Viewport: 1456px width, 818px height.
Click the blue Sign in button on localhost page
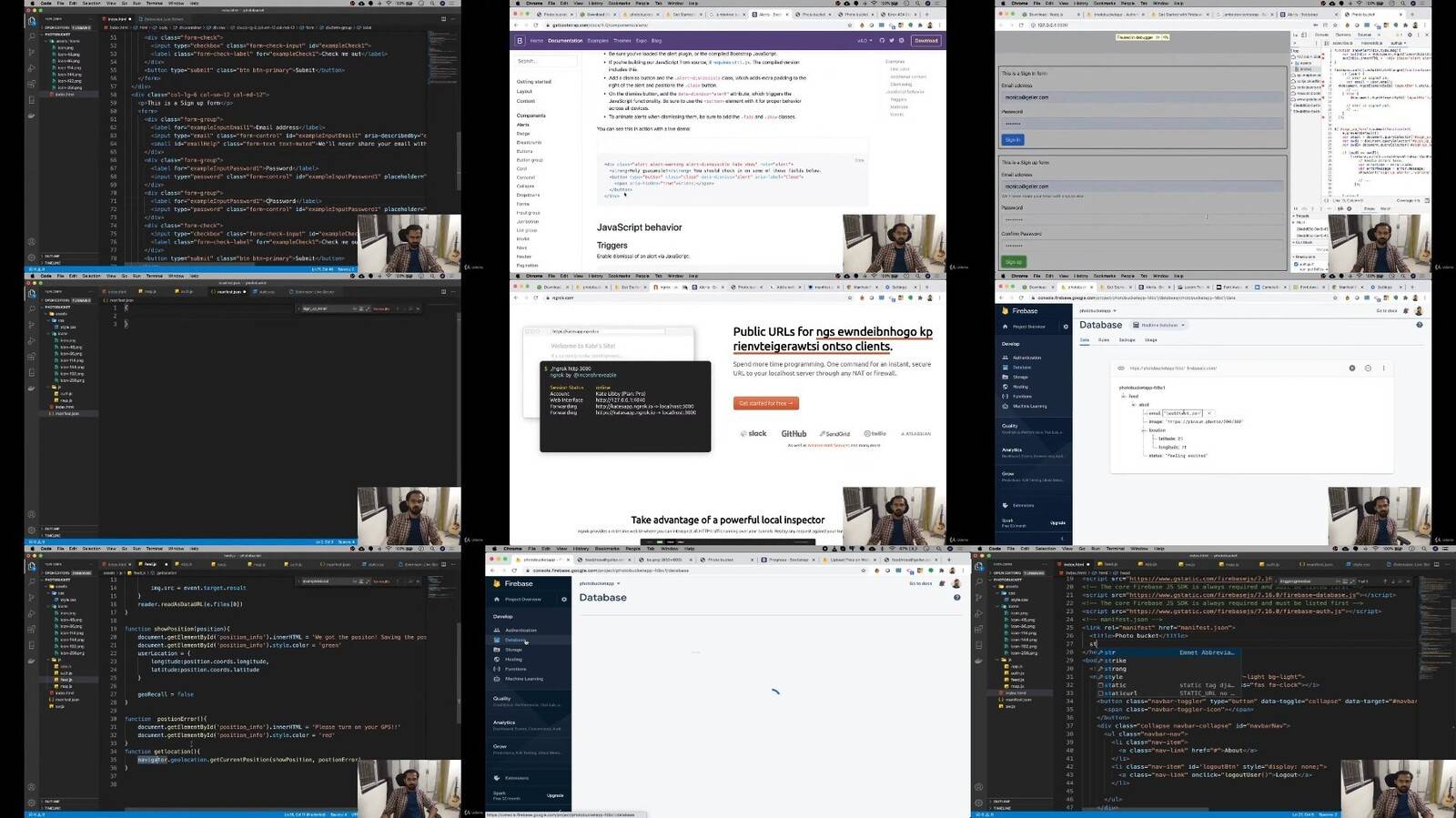tap(1013, 140)
